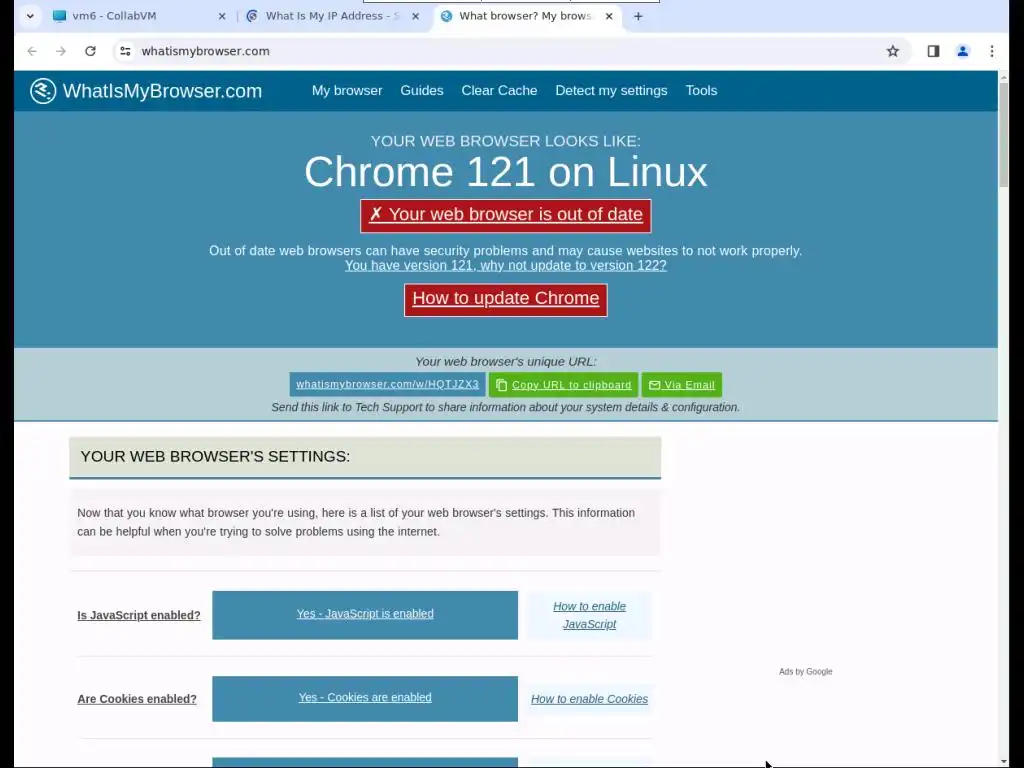Viewport: 1024px width, 768px height.
Task: Click Copy URL to clipboard button
Action: [564, 385]
